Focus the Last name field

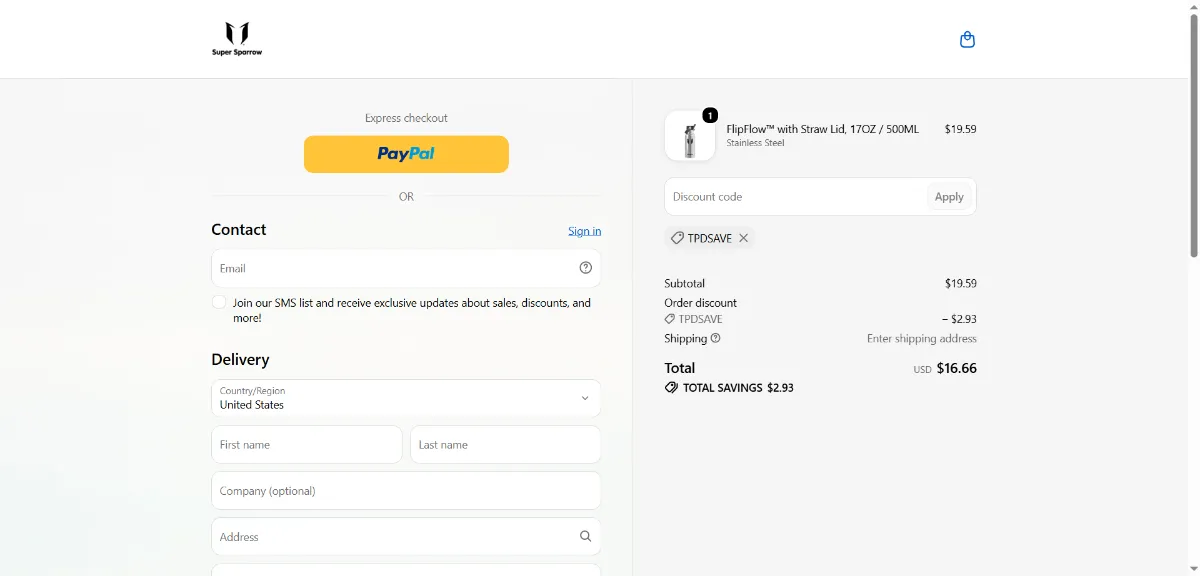(506, 444)
